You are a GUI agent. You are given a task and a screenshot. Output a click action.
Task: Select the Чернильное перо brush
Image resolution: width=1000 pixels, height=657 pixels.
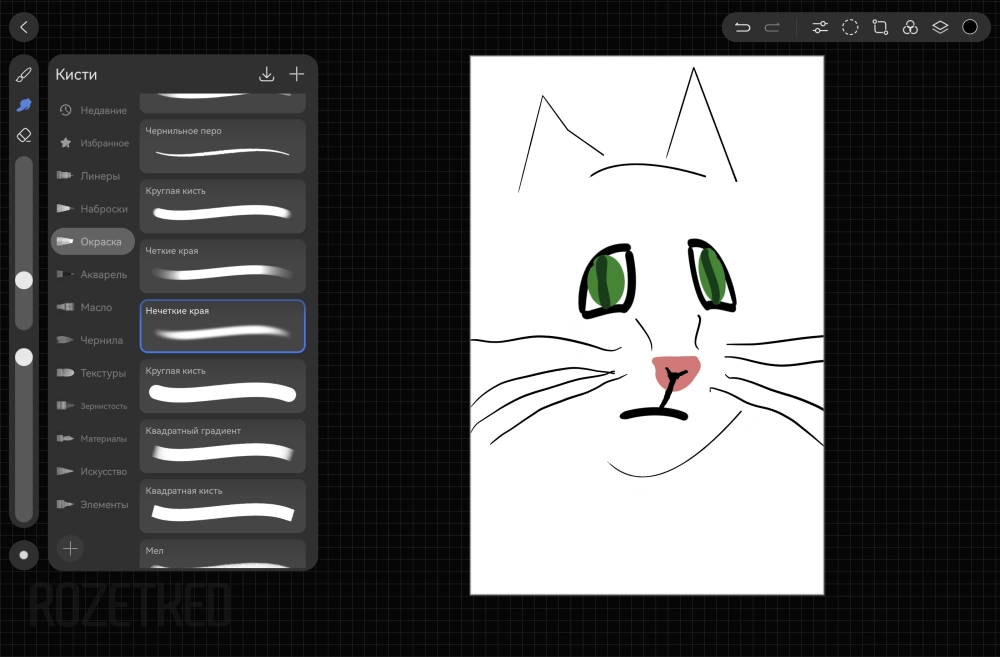[x=222, y=146]
